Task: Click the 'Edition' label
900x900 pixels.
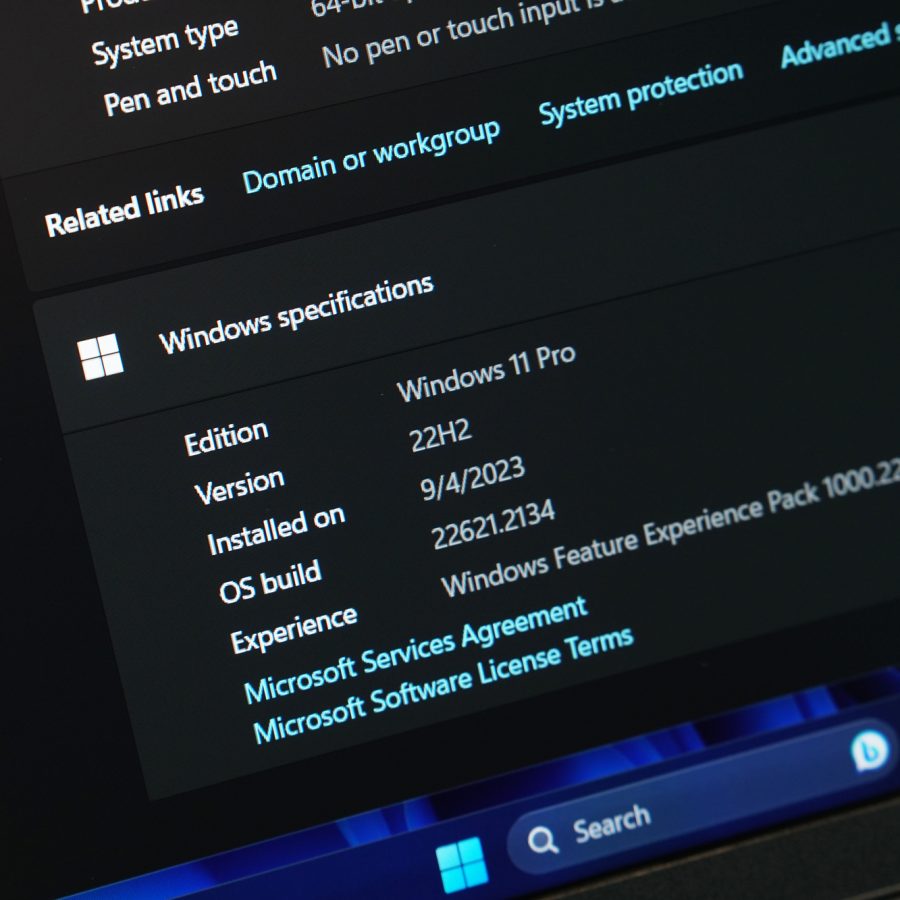Action: [x=226, y=437]
